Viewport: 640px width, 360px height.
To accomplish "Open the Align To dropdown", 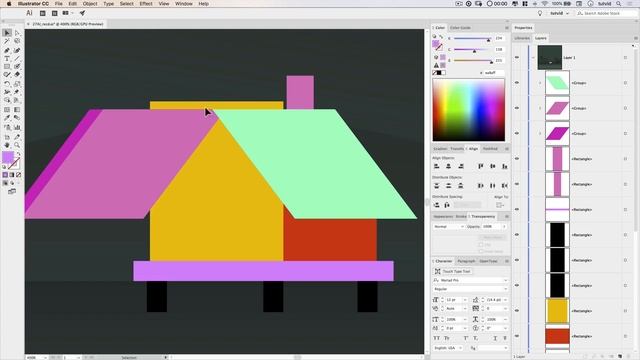I will point(500,205).
